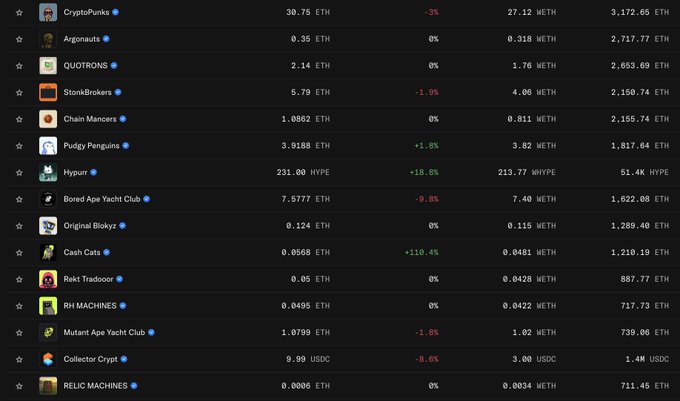Screen dimensions: 680x401
Task: Click the Original Blokyz collection icon
Action: (48, 226)
